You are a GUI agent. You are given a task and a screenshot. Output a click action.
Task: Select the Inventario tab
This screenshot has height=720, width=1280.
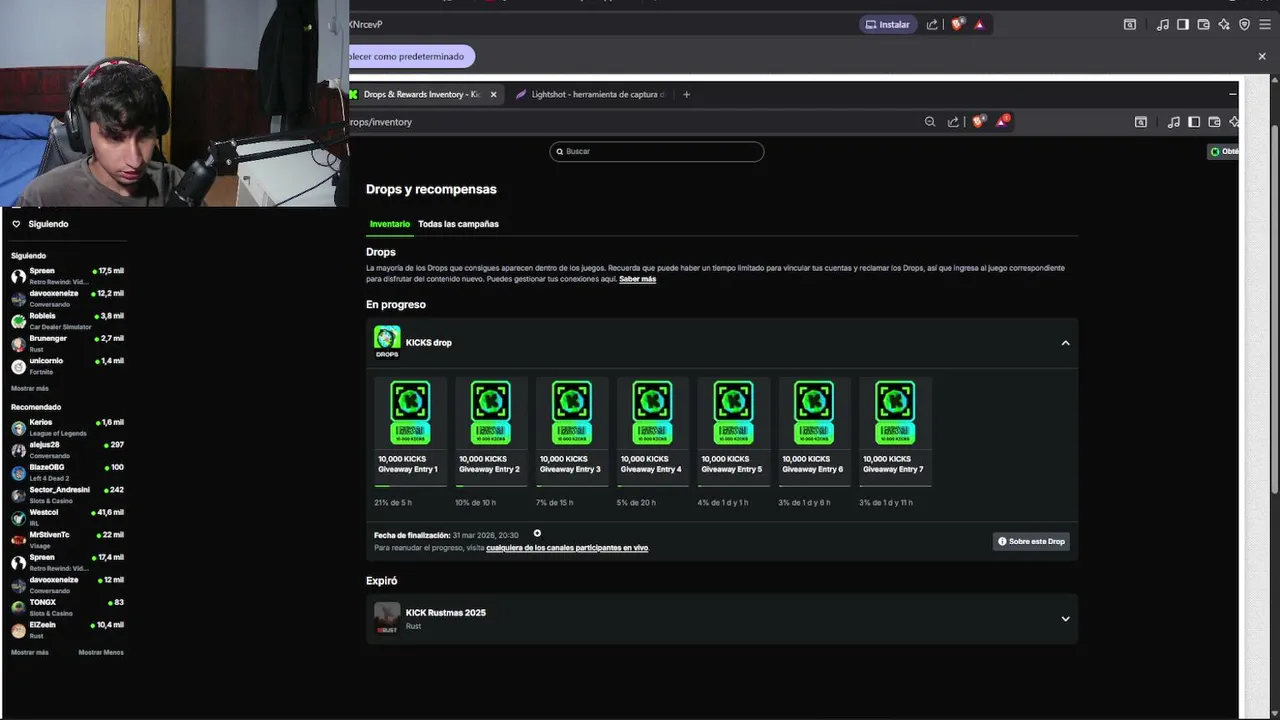[389, 224]
